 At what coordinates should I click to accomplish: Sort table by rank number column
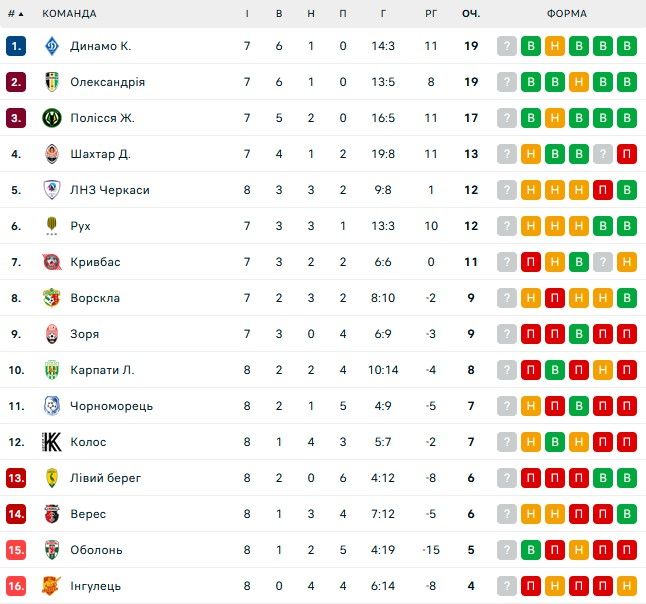pos(16,14)
